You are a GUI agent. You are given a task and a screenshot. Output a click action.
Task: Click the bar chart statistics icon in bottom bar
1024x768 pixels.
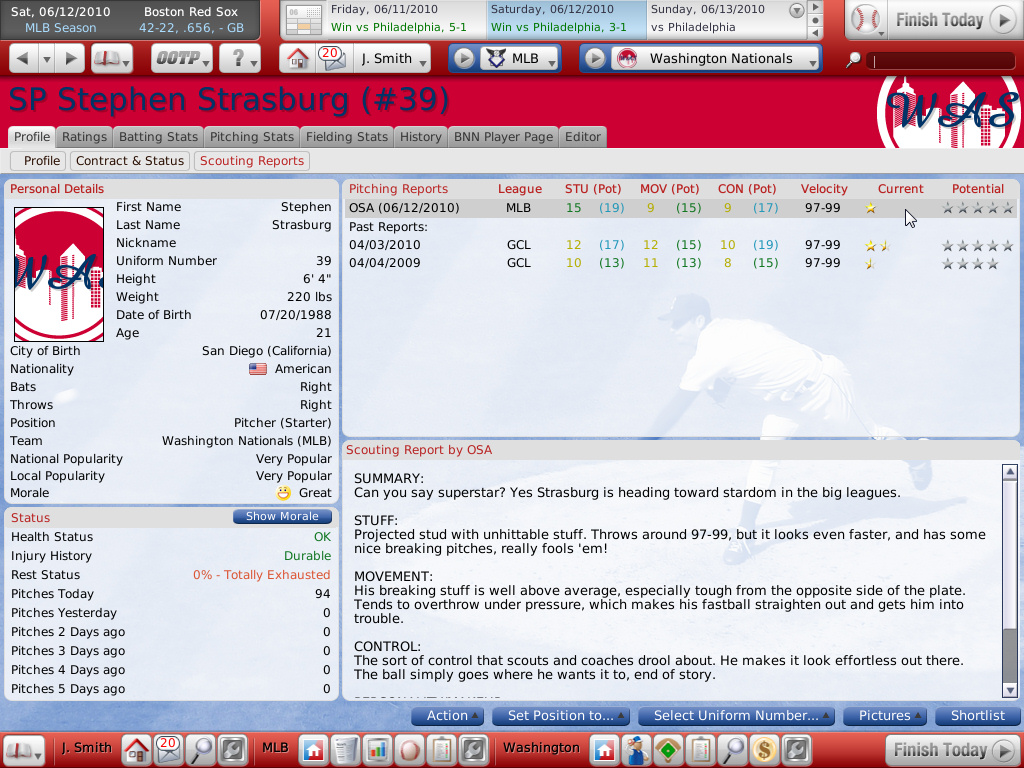coord(378,749)
